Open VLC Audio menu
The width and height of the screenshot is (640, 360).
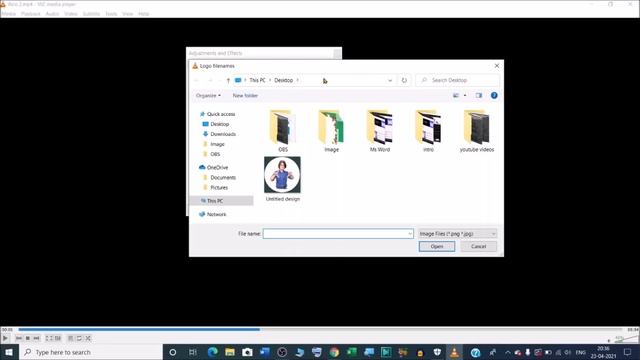pos(52,14)
